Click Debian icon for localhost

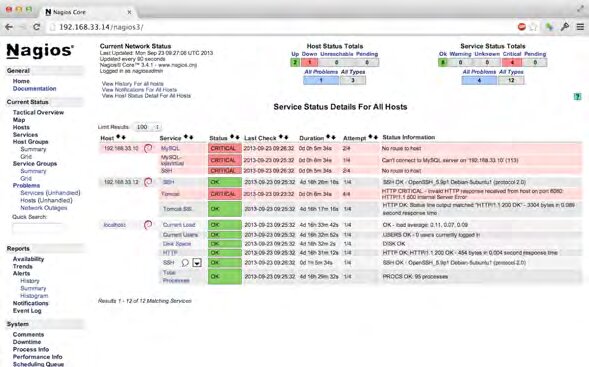pos(148,225)
